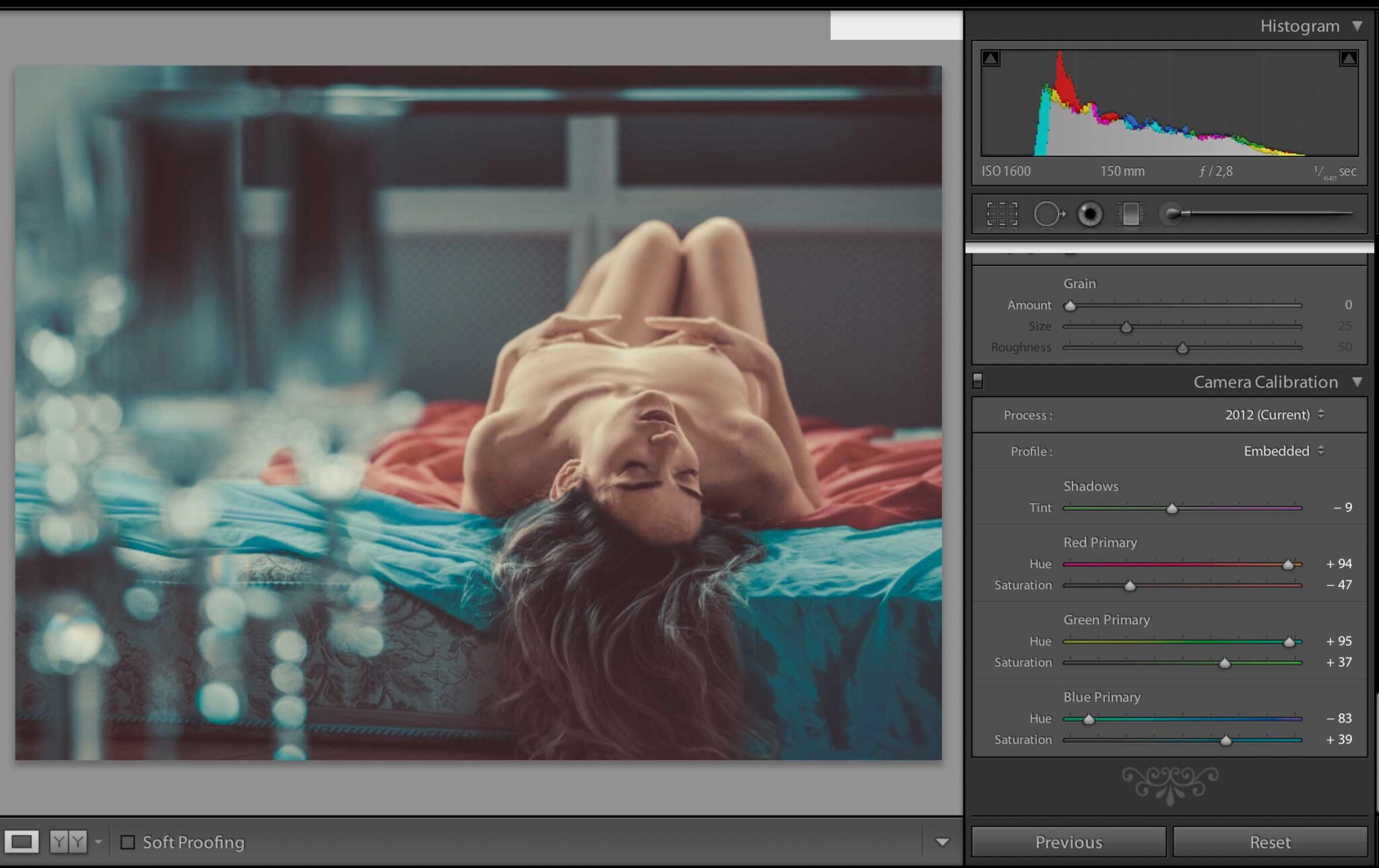This screenshot has width=1379, height=868.
Task: Click the Reset button
Action: click(x=1270, y=842)
